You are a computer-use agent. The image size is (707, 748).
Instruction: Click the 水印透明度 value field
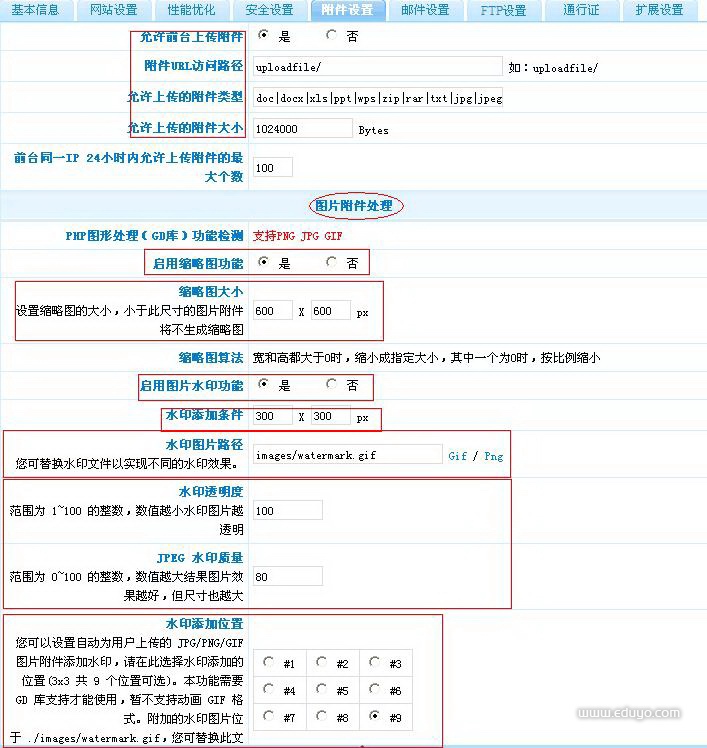click(x=287, y=511)
